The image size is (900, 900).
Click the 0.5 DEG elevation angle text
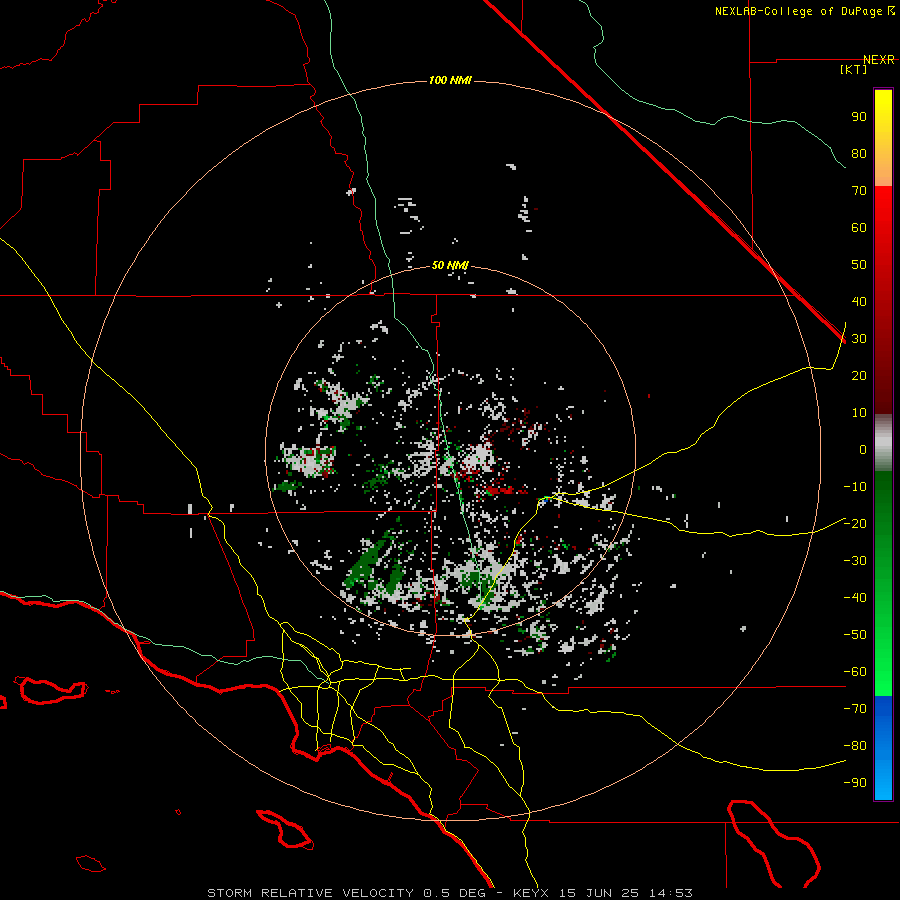pyautogui.click(x=455, y=893)
